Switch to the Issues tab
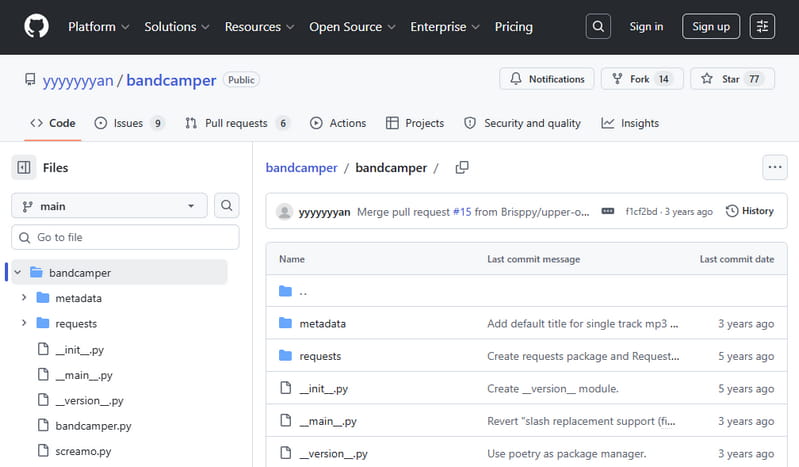 (129, 123)
